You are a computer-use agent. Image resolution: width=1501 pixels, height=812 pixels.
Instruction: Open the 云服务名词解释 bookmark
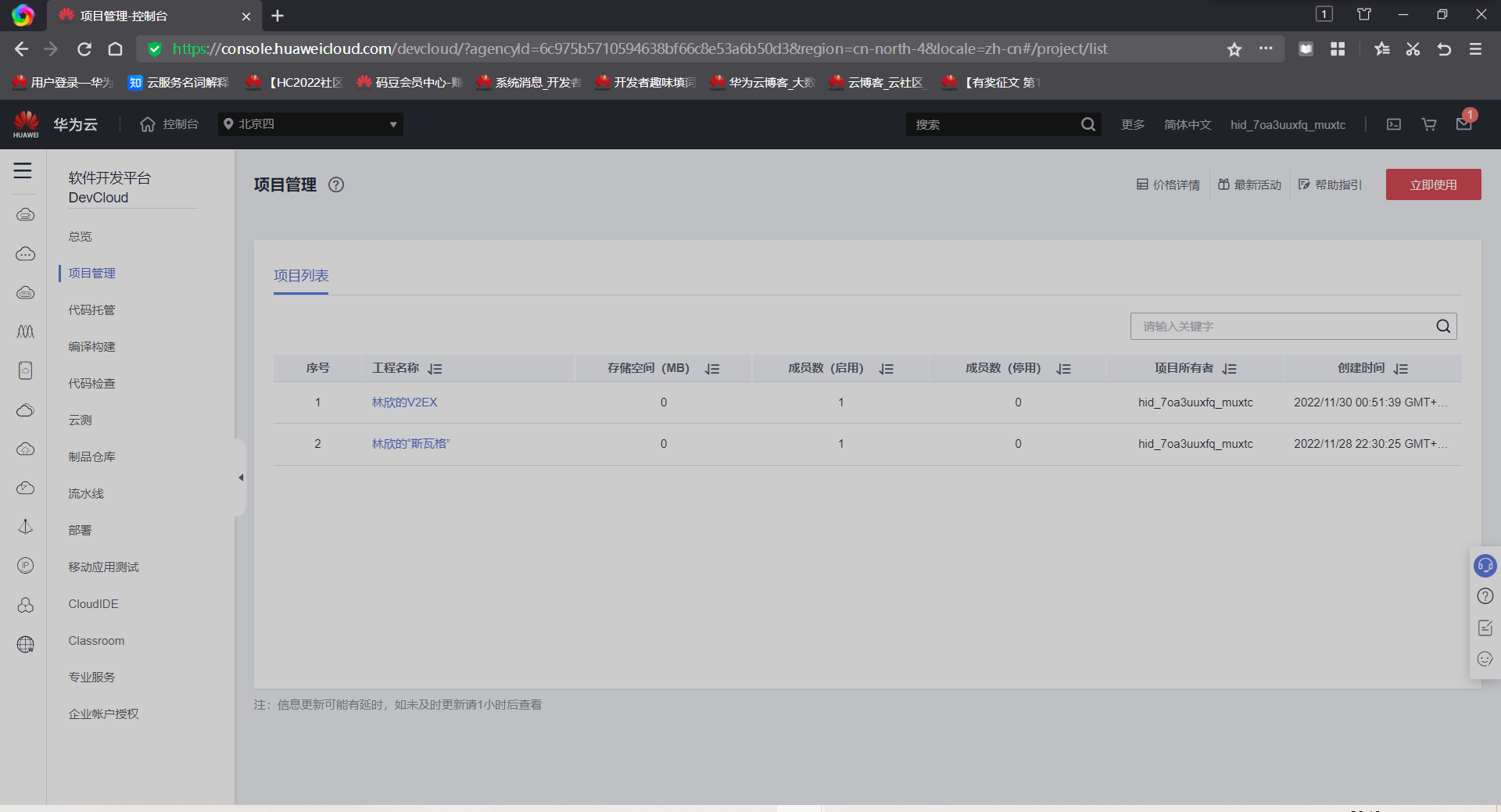(x=178, y=82)
